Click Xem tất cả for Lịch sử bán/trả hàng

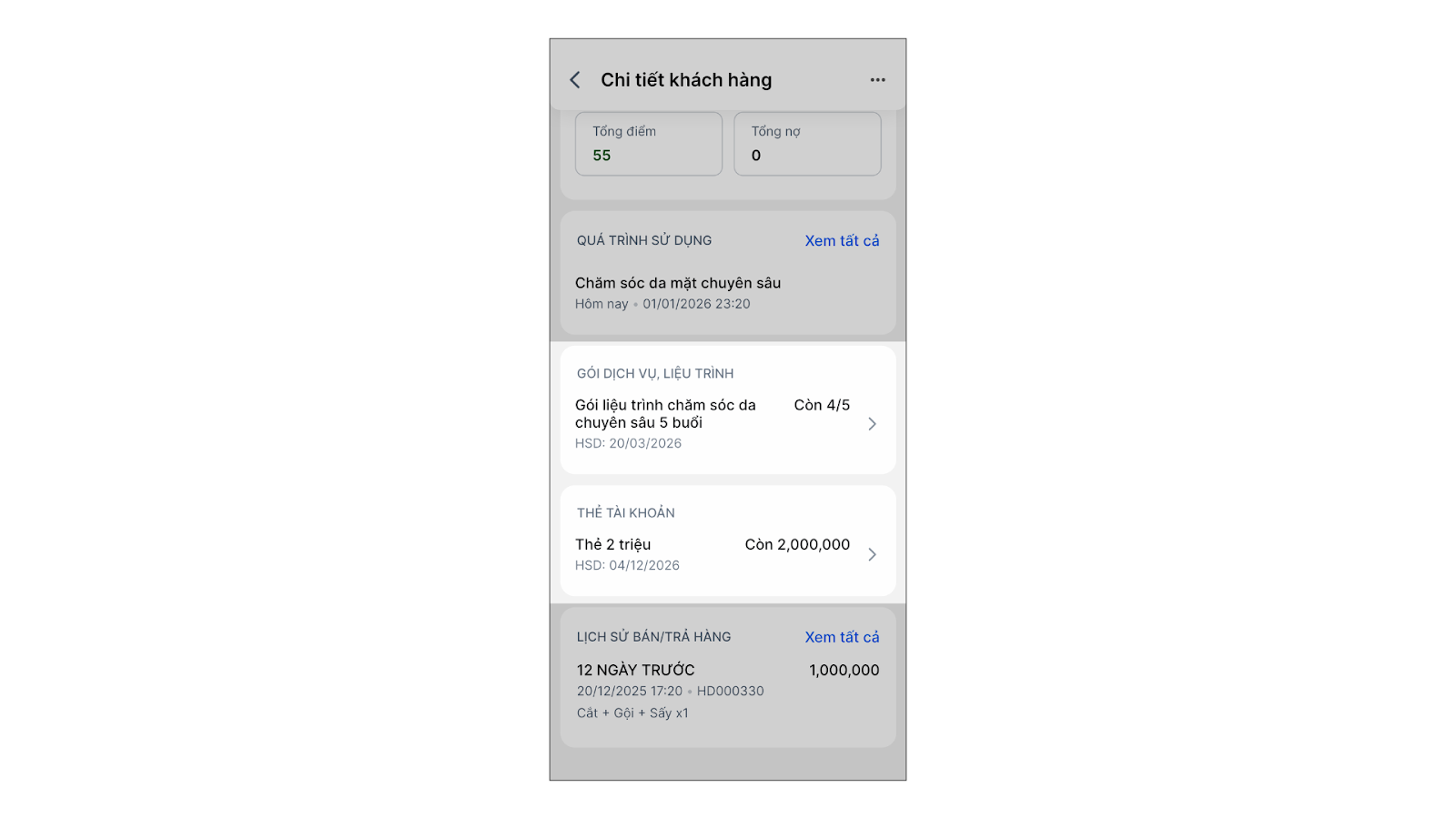point(842,637)
